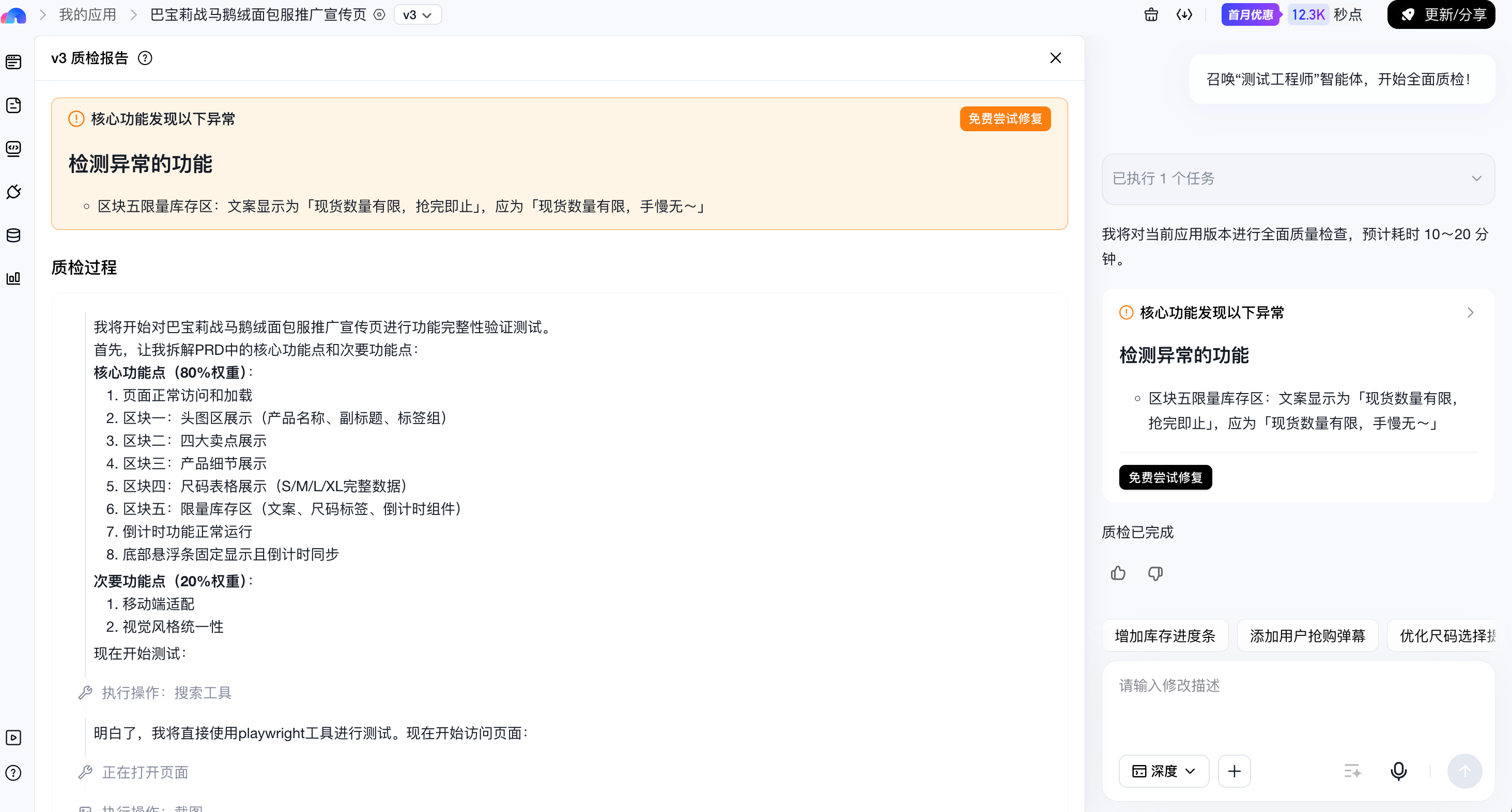Open the plug integrations icon in the left sidebar

(x=13, y=192)
